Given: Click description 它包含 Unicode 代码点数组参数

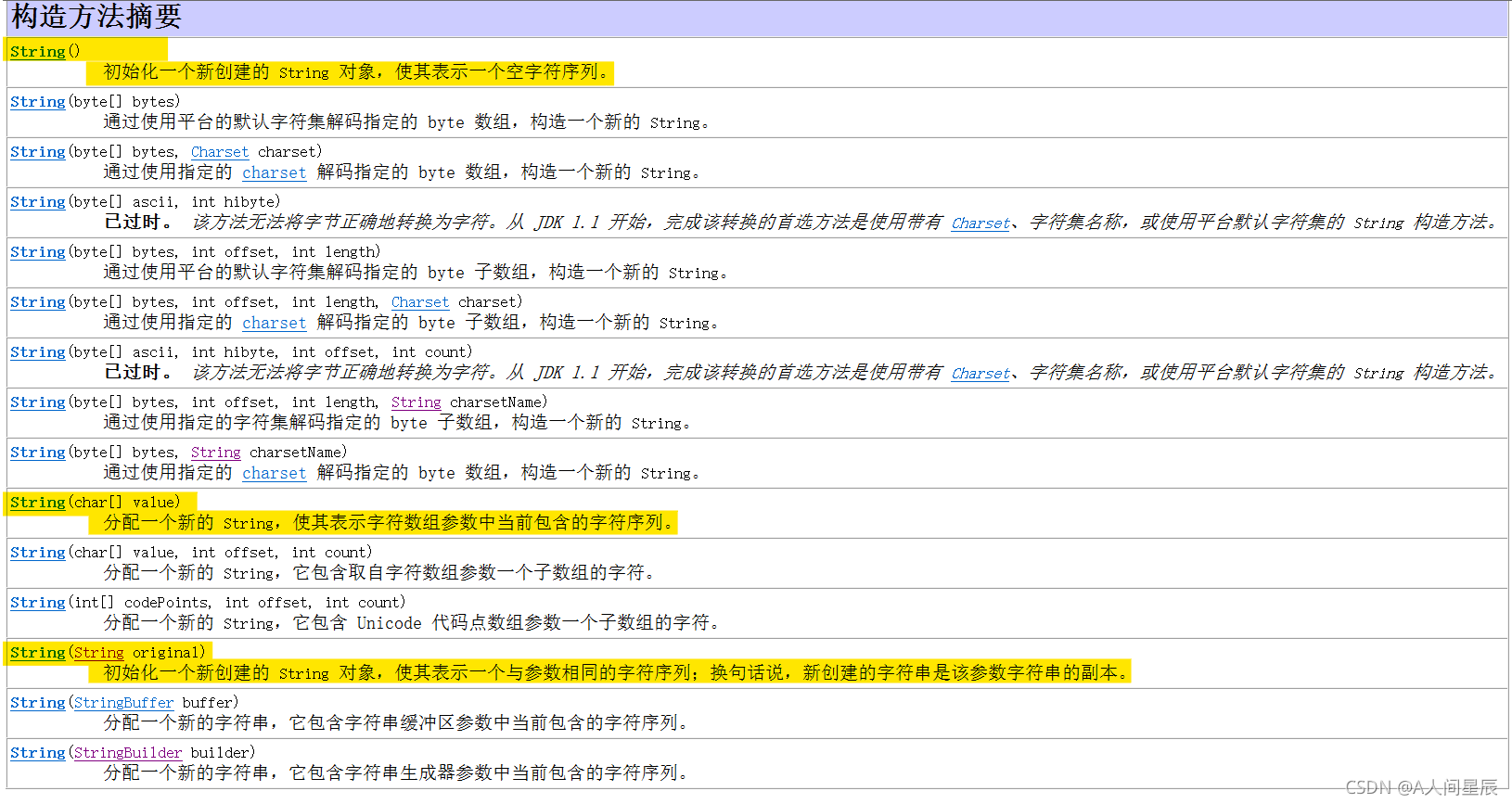Looking at the screenshot, I should [412, 623].
